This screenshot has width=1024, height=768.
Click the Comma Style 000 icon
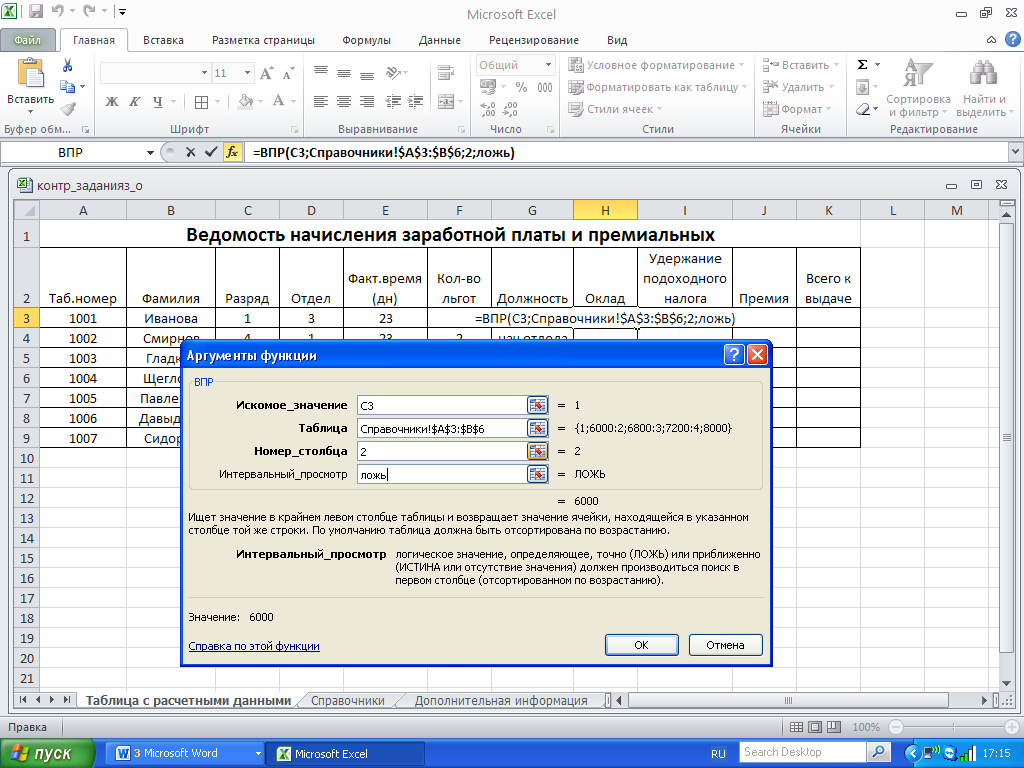[x=545, y=87]
